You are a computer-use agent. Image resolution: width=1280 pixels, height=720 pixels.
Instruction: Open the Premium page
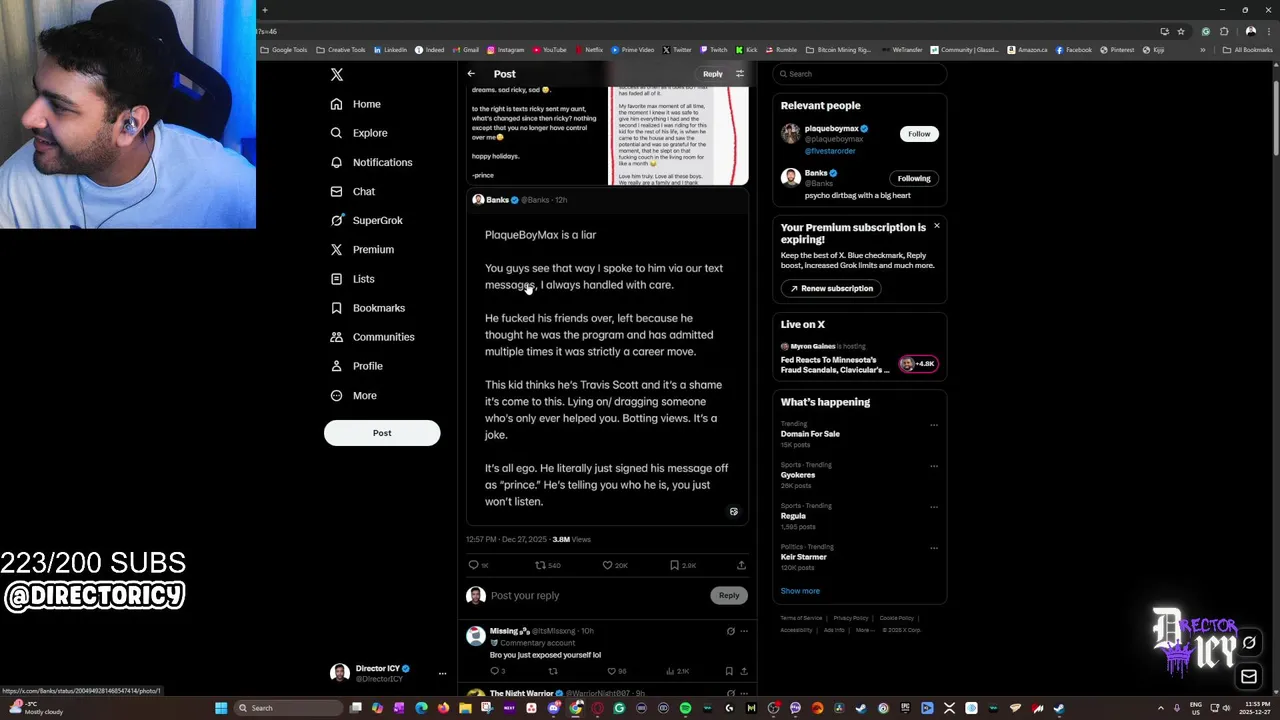(362, 249)
